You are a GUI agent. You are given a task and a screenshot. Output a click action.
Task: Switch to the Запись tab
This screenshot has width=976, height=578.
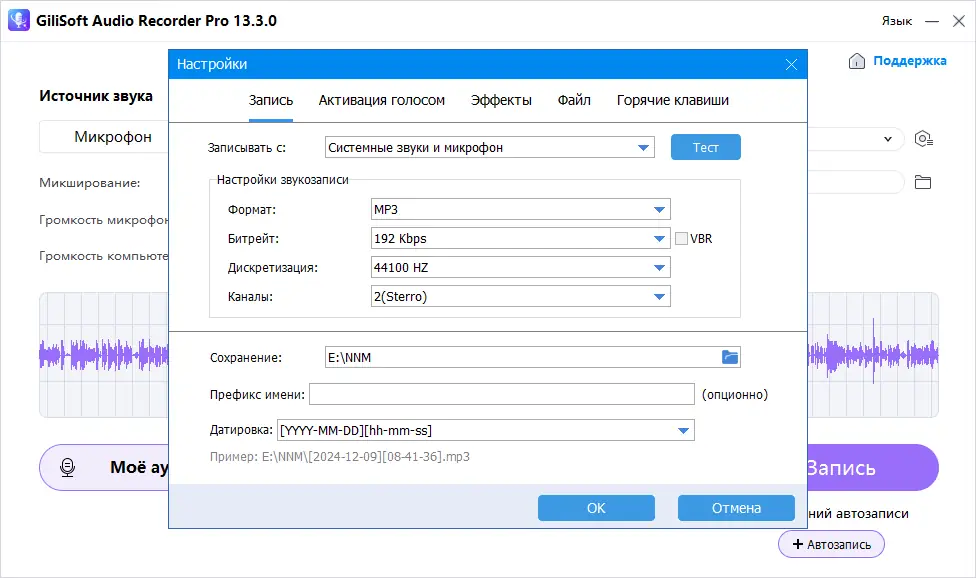271,100
